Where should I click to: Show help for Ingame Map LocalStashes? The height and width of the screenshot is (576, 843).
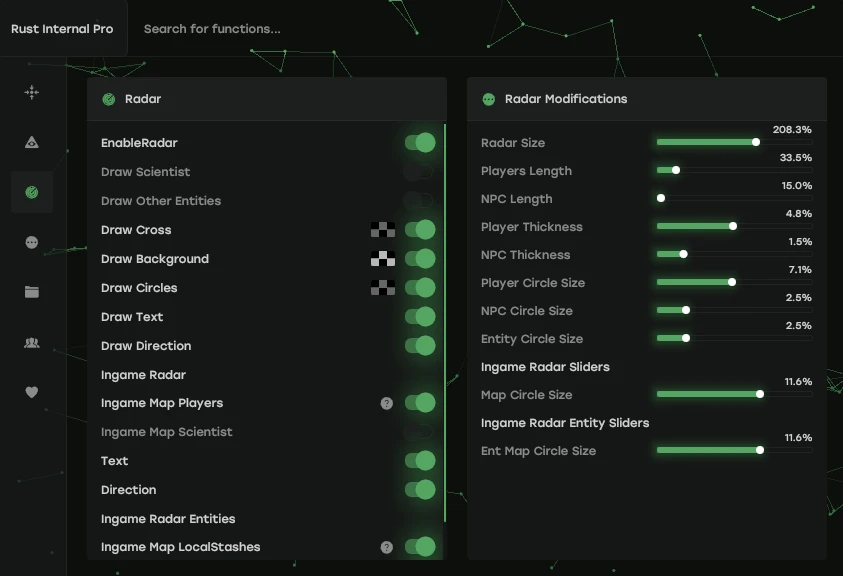pyautogui.click(x=387, y=547)
